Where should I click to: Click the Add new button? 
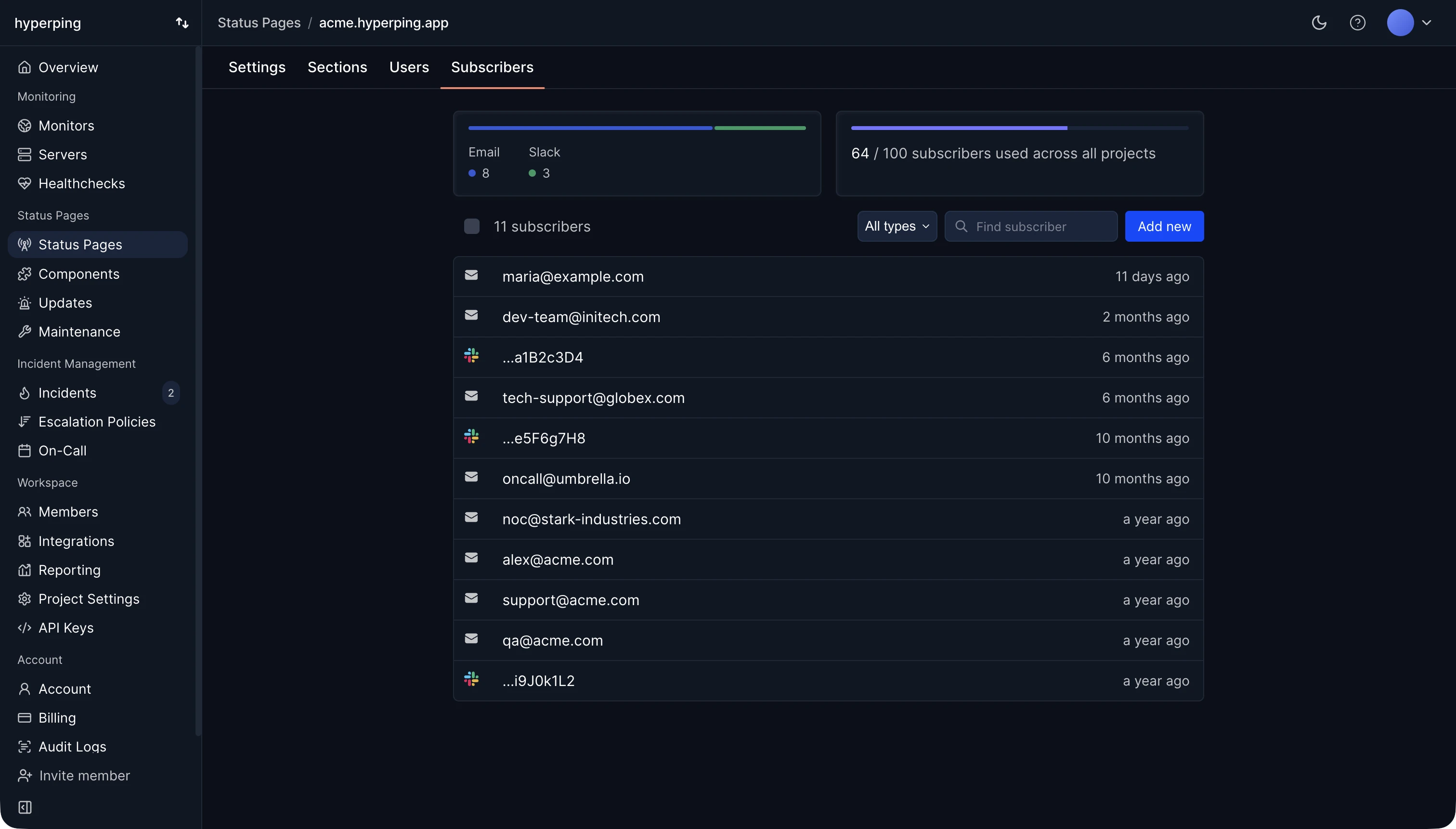[1164, 226]
